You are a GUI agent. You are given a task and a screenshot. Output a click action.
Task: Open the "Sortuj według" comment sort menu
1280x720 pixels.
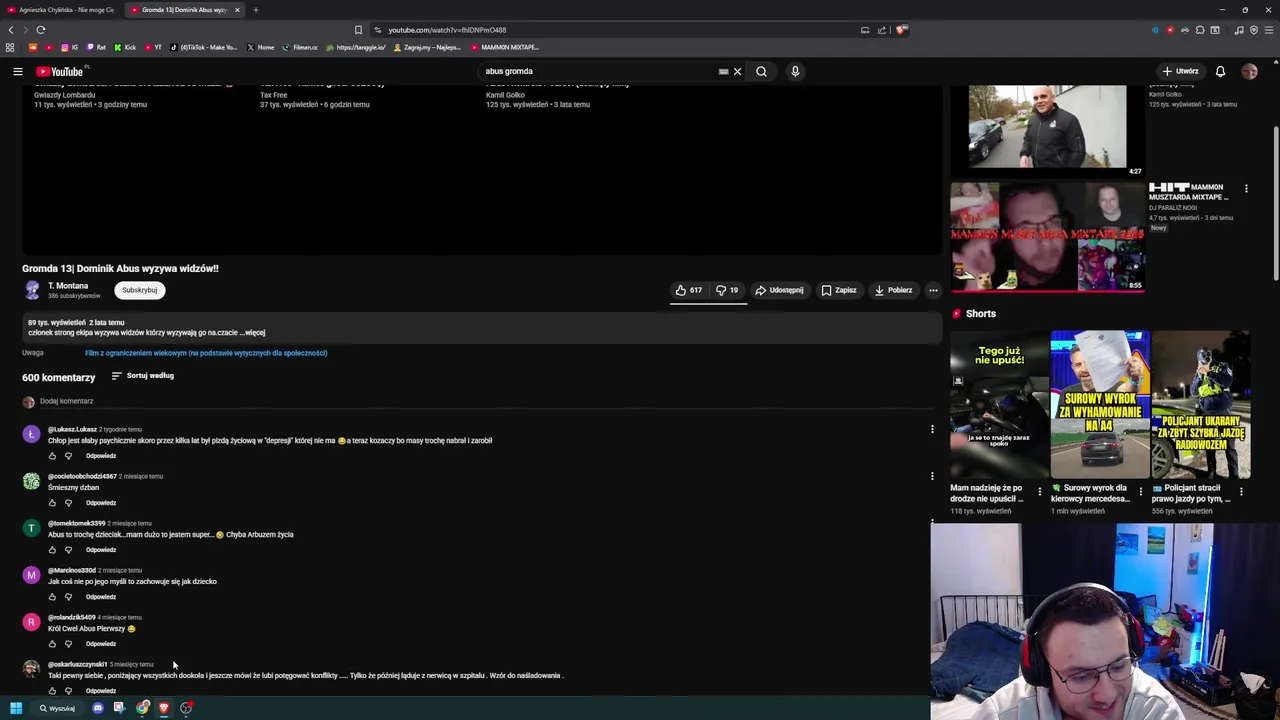pos(142,376)
